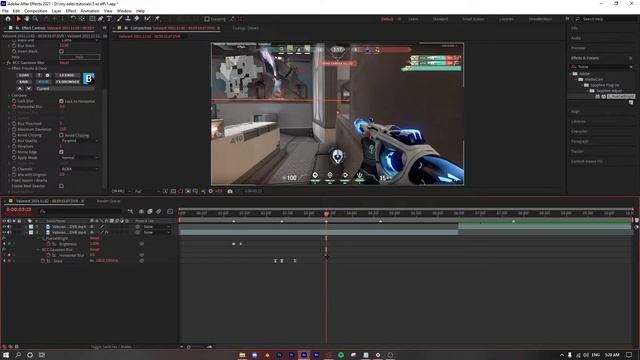640x360 pixels.
Task: Click the timeline current time display
Action: coord(18,210)
